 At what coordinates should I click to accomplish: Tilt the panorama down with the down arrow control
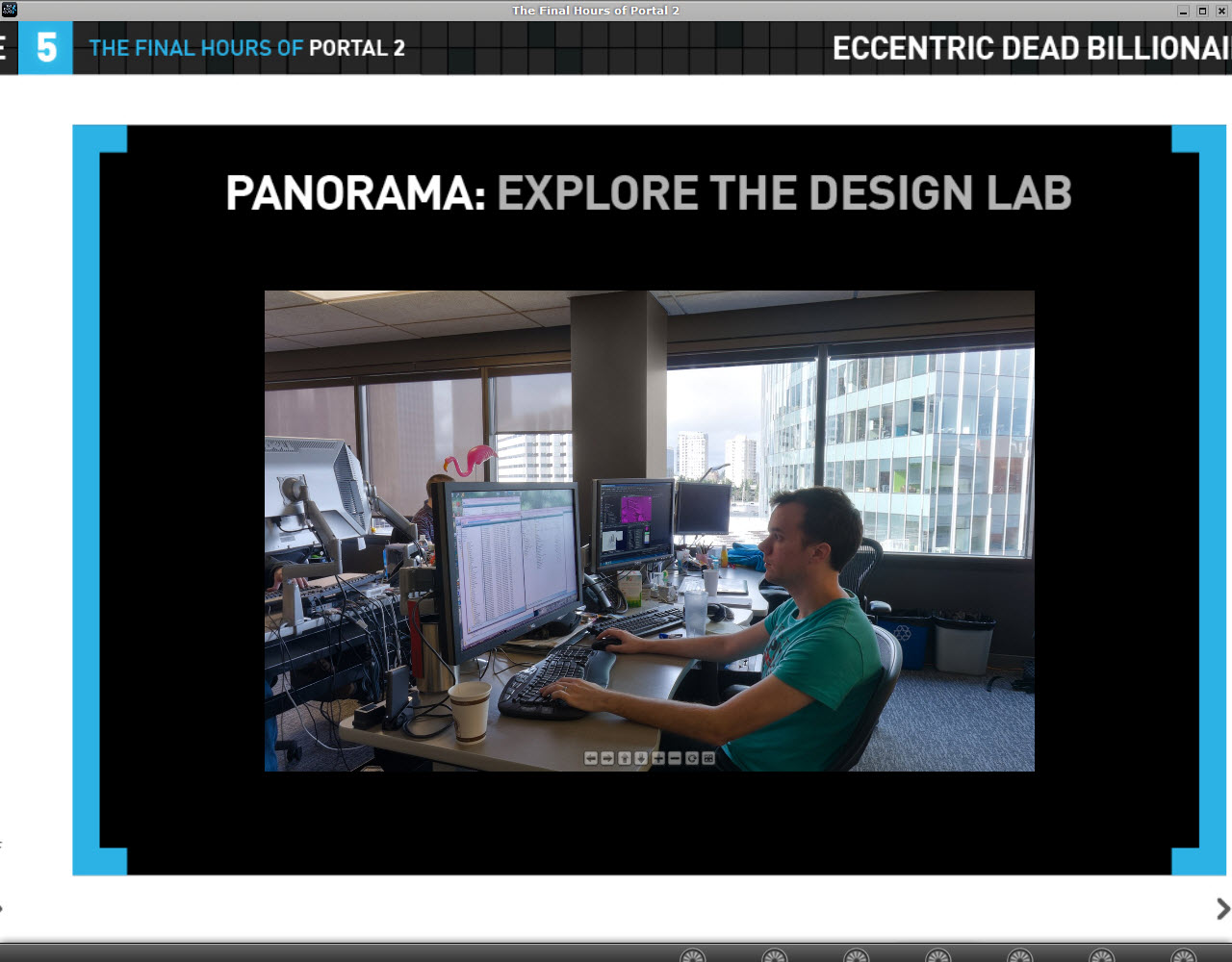(x=641, y=758)
